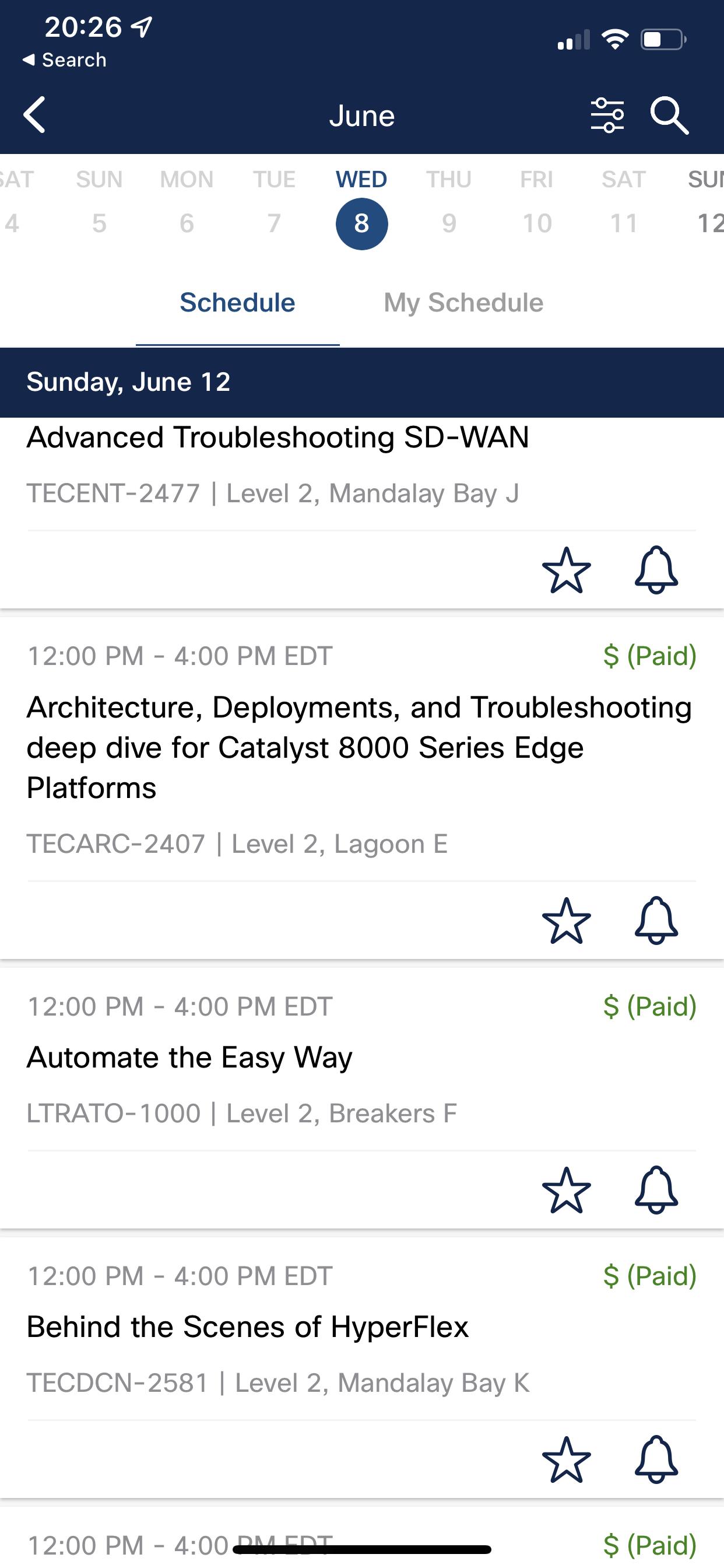The image size is (724, 1568).
Task: Favorite the Advanced Troubleshooting SD-WAN session
Action: pos(567,570)
